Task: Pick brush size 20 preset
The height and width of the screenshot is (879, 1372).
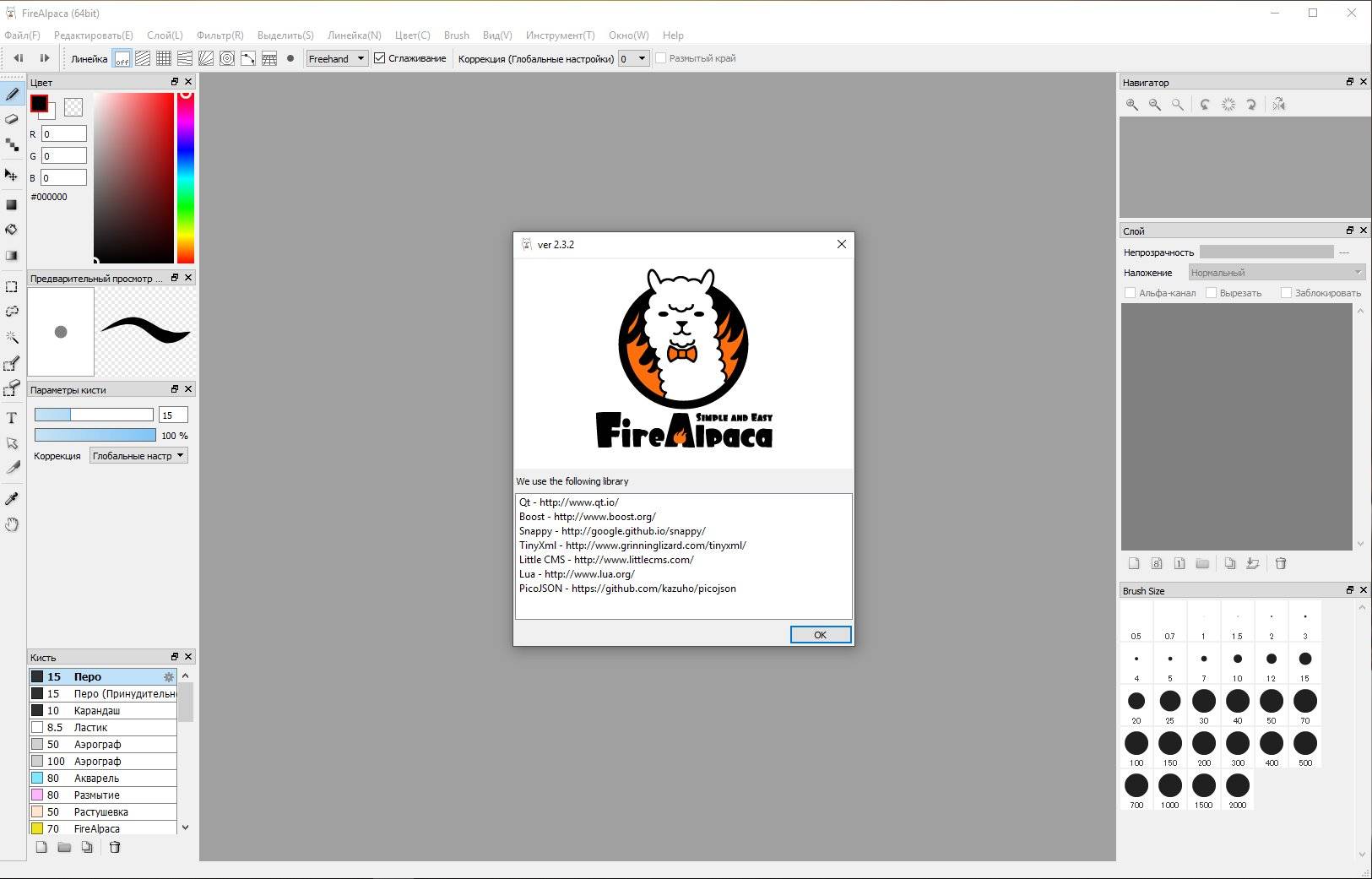Action: tap(1136, 706)
